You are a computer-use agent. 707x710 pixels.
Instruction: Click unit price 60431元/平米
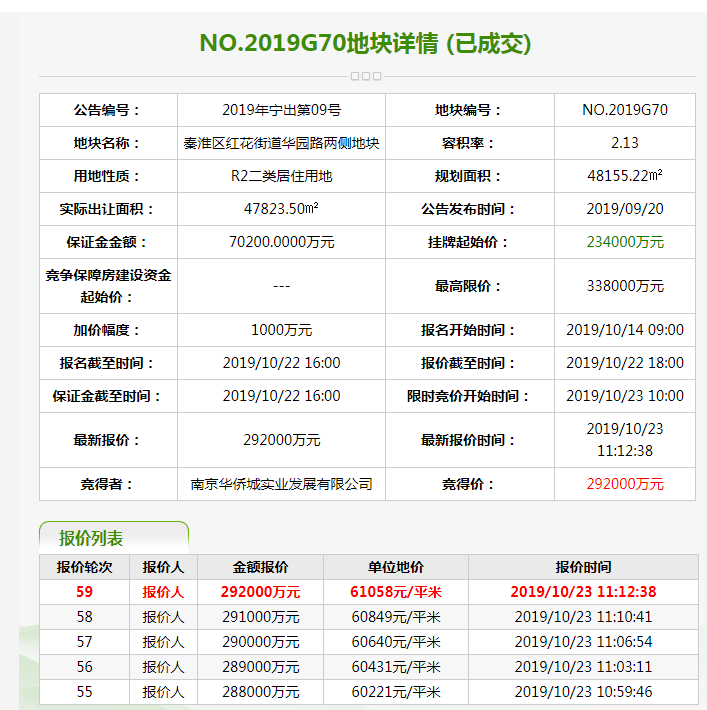pyautogui.click(x=396, y=667)
